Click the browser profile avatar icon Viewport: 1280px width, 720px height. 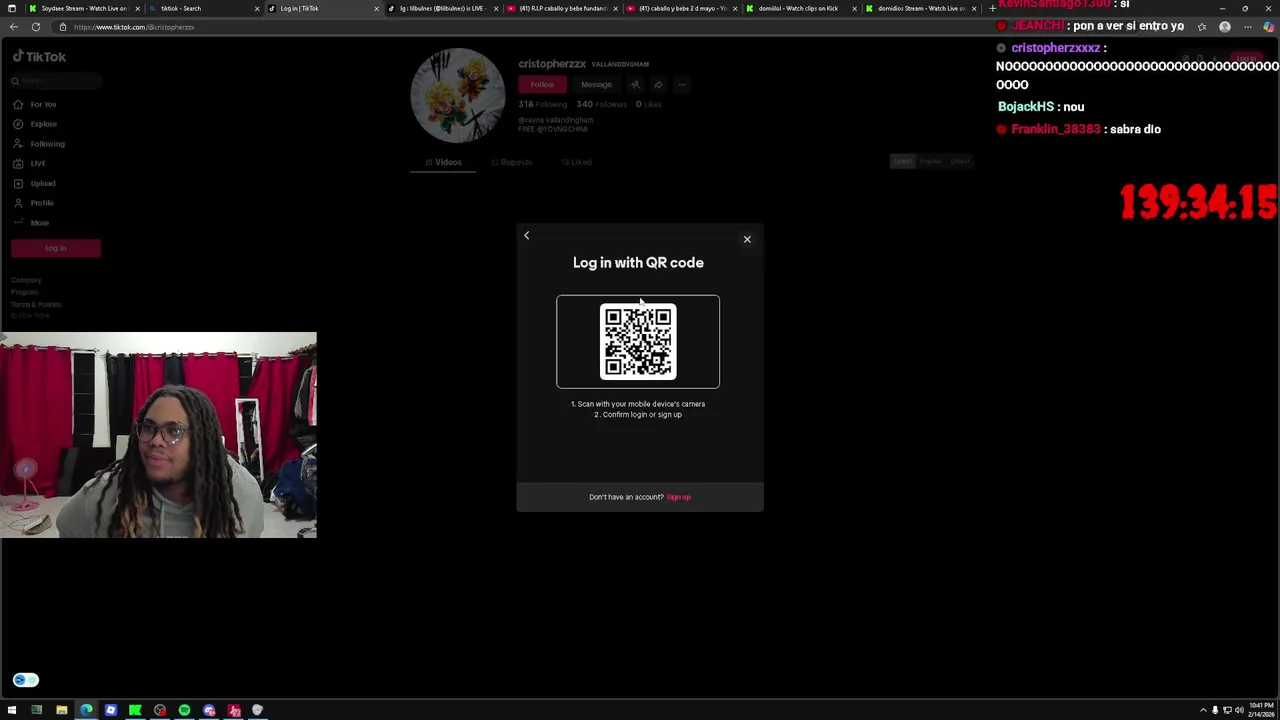tap(1225, 27)
